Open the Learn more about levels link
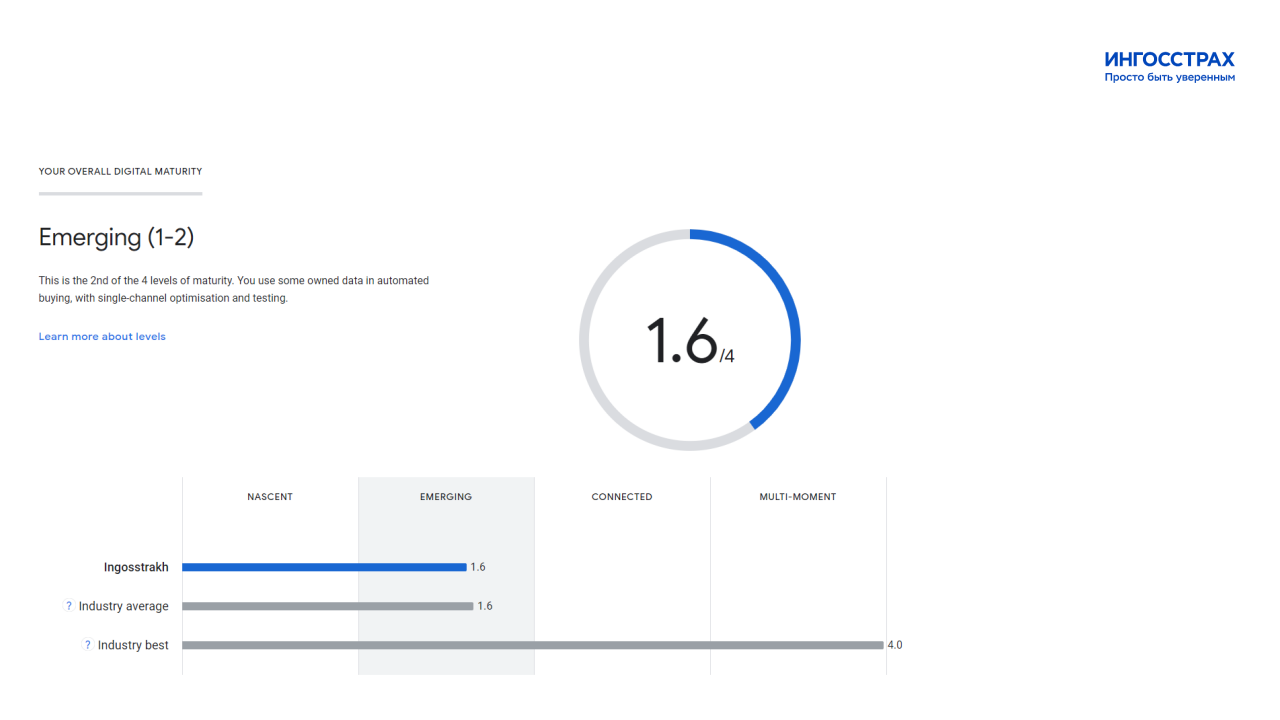 point(102,337)
